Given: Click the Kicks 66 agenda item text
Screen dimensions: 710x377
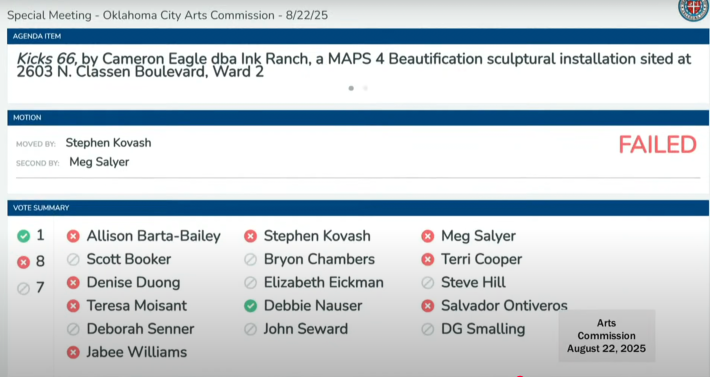Looking at the screenshot, I should (354, 65).
